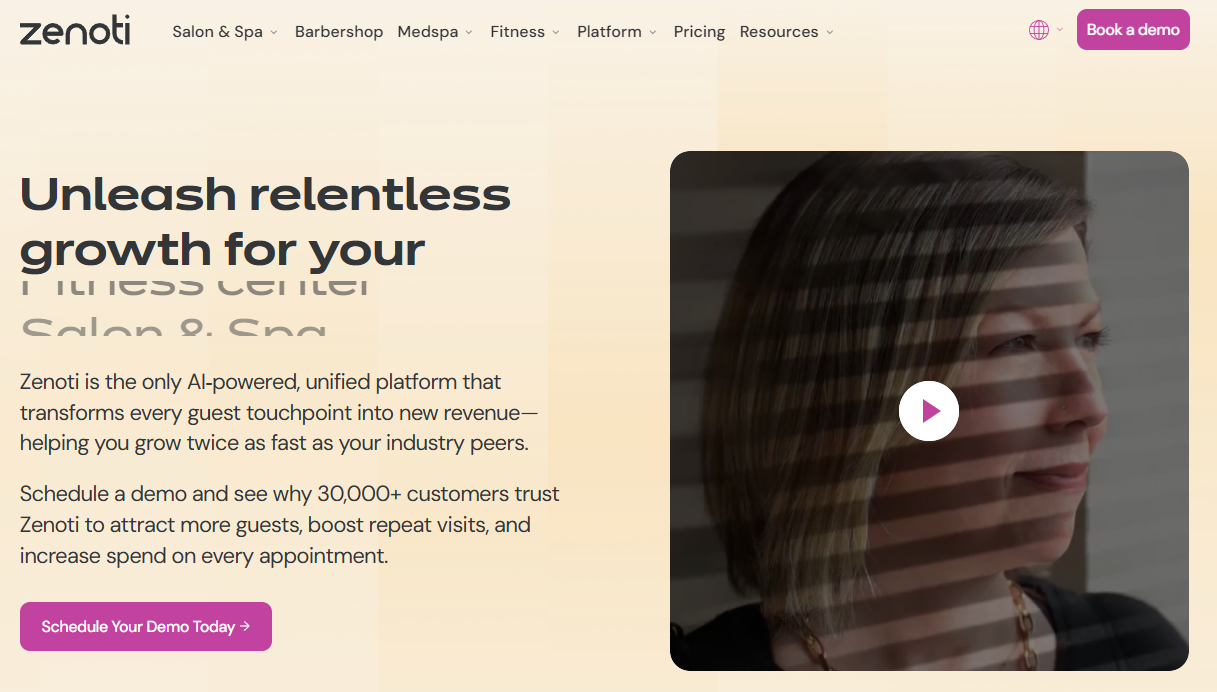This screenshot has width=1217, height=692.
Task: Click the chevron next to globe icon
Action: point(1060,30)
